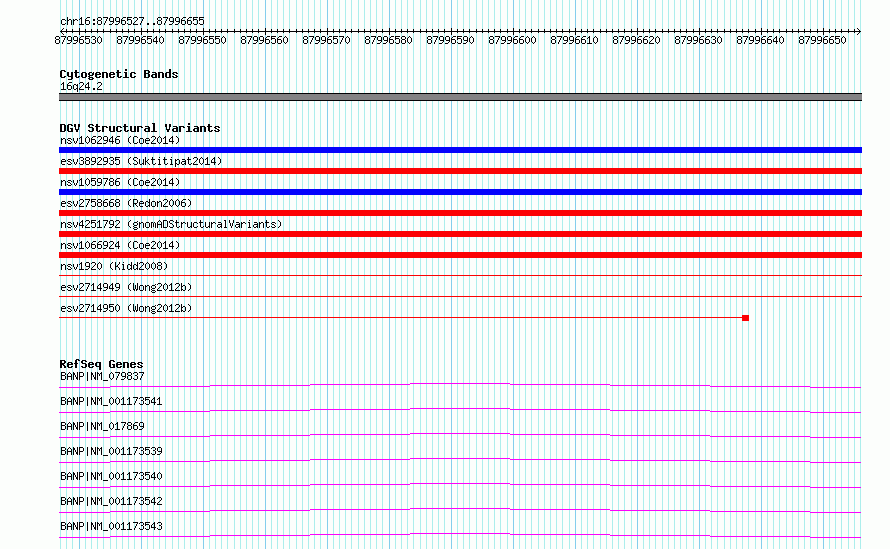Select variant label nsv4251792 (gnomADStructuralVariants)
Image resolution: width=890 pixels, height=549 pixels.
[171, 224]
